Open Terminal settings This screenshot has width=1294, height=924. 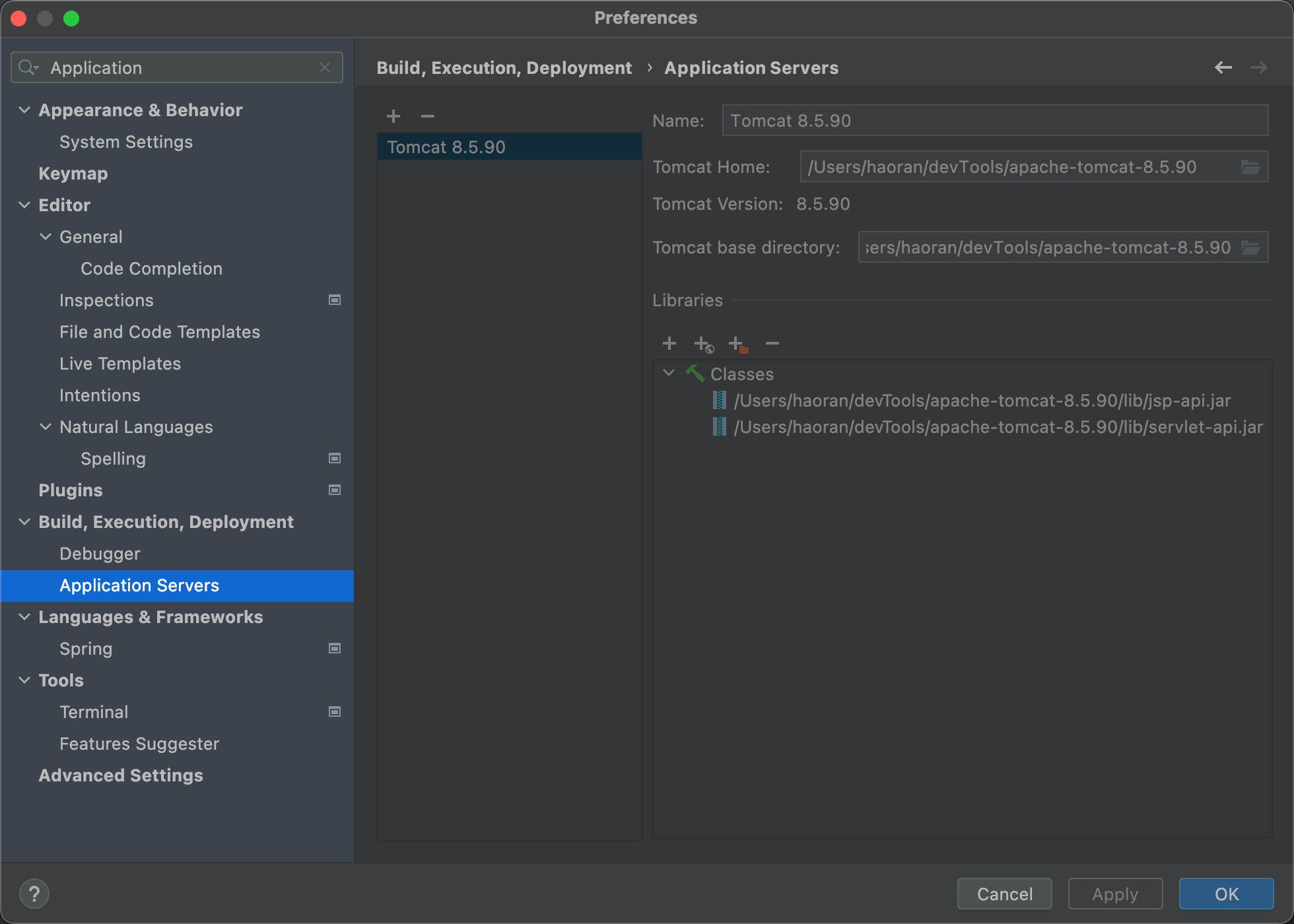(94, 712)
